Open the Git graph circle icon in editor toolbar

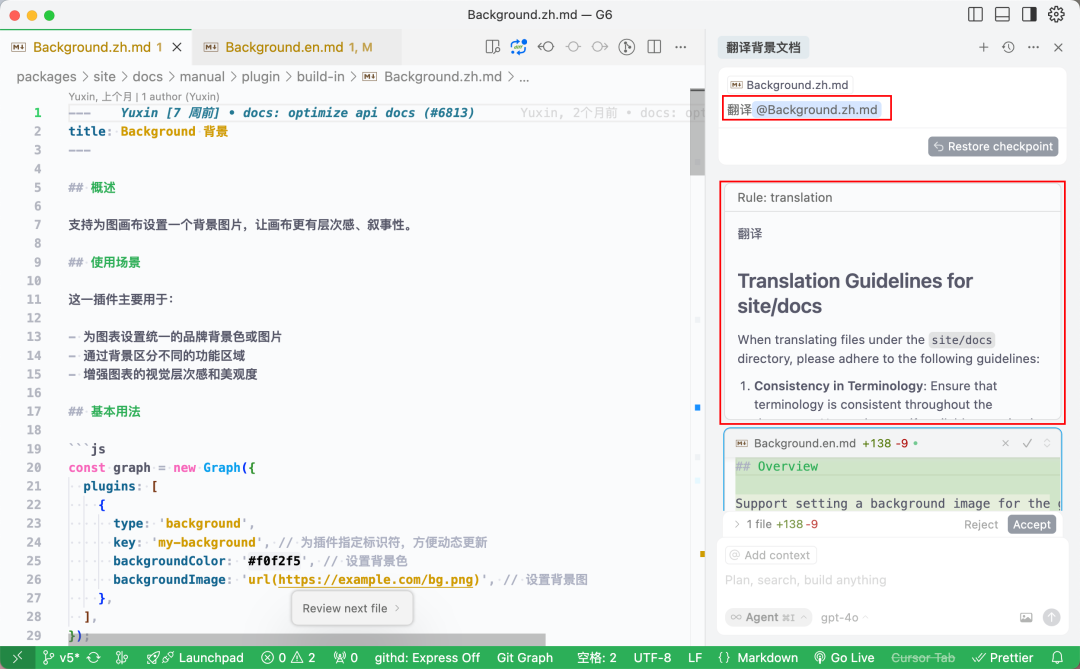[627, 47]
